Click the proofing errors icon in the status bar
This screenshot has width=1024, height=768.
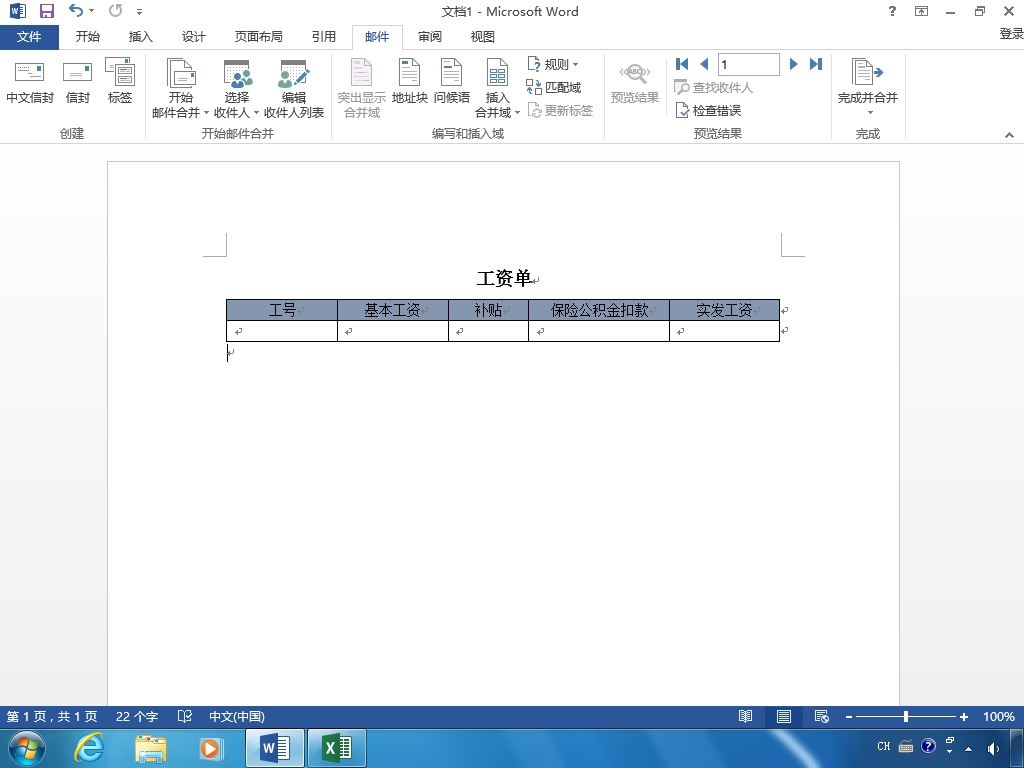[x=185, y=716]
